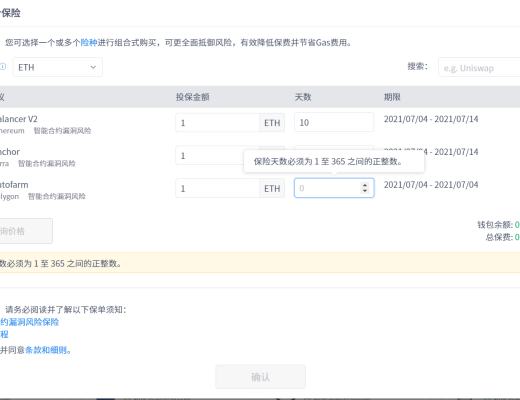
Task: Click the ETH unit label in Balancer row
Action: 272,123
